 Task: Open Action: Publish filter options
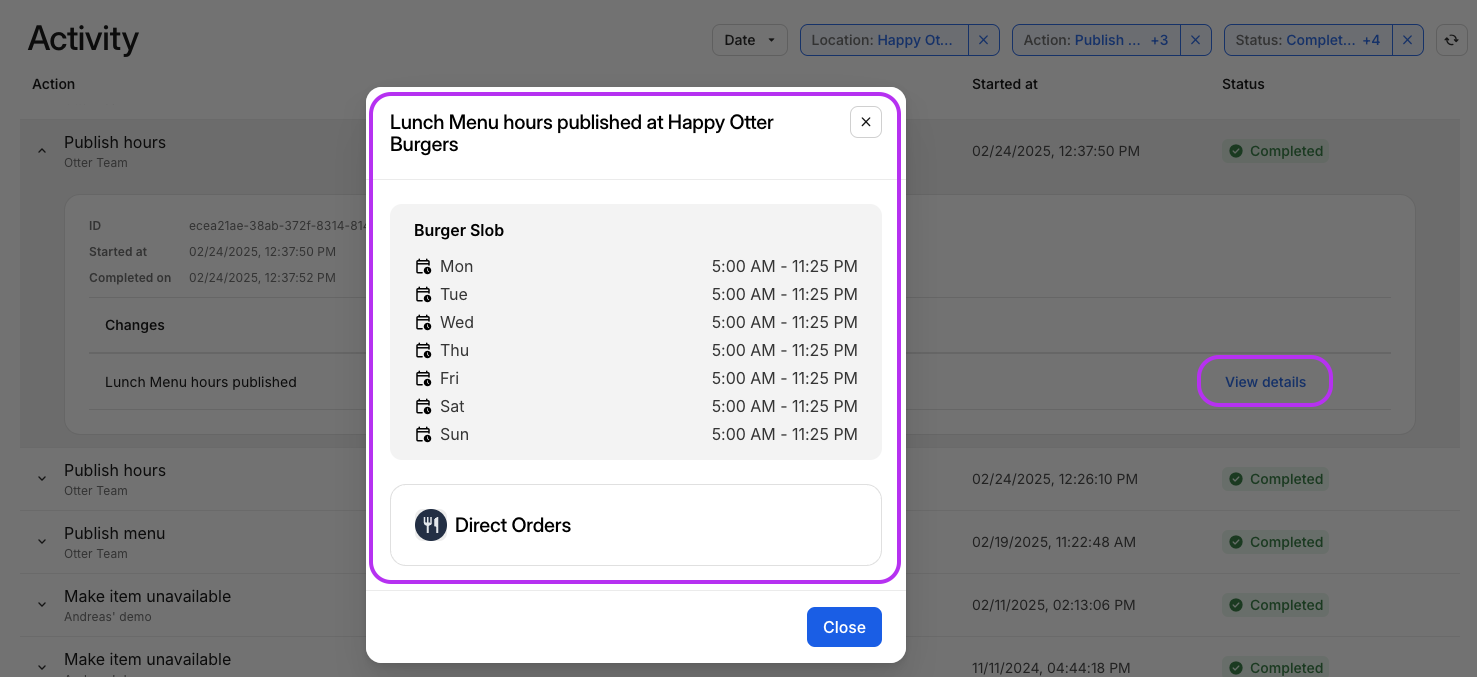1095,40
